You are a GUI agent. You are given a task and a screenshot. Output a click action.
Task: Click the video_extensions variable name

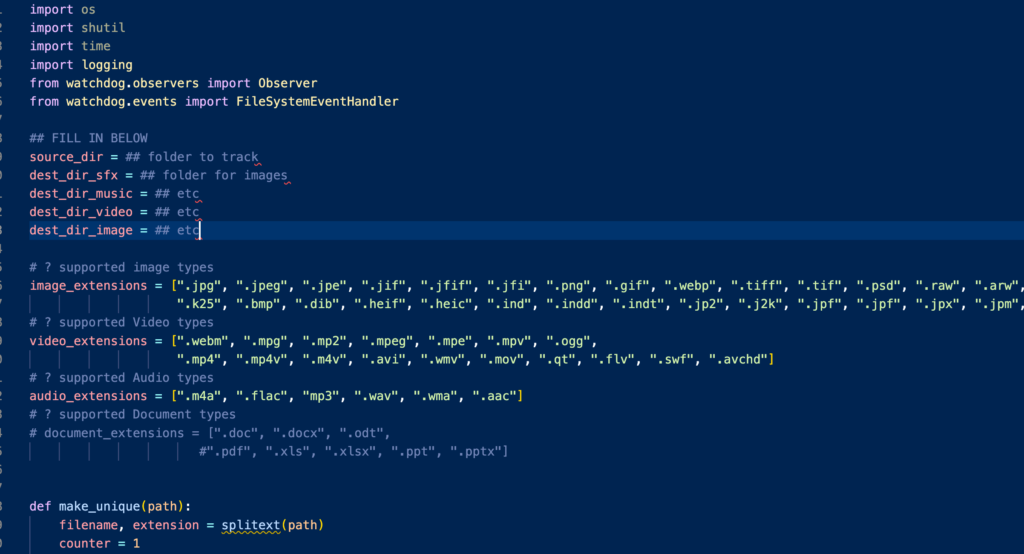pos(88,341)
